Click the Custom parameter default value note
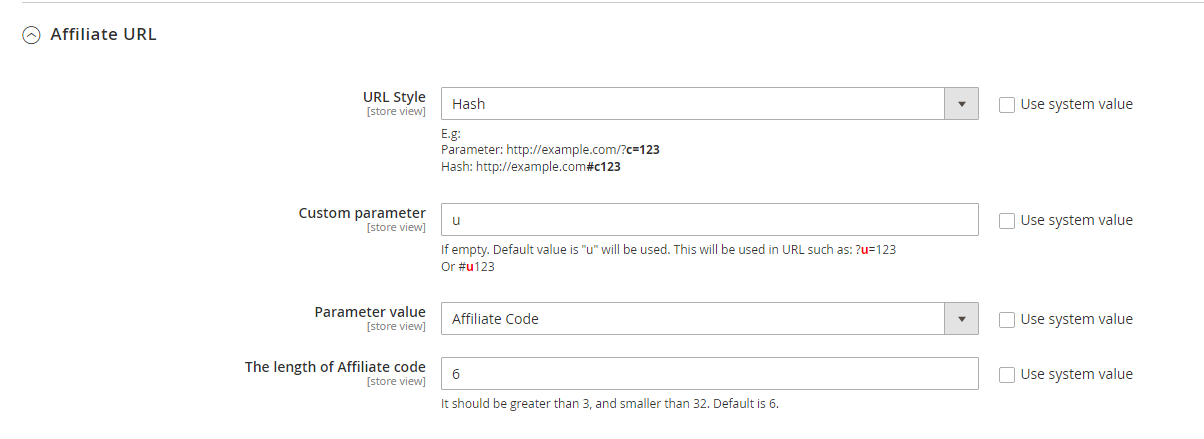The image size is (1204, 439). 668,250
